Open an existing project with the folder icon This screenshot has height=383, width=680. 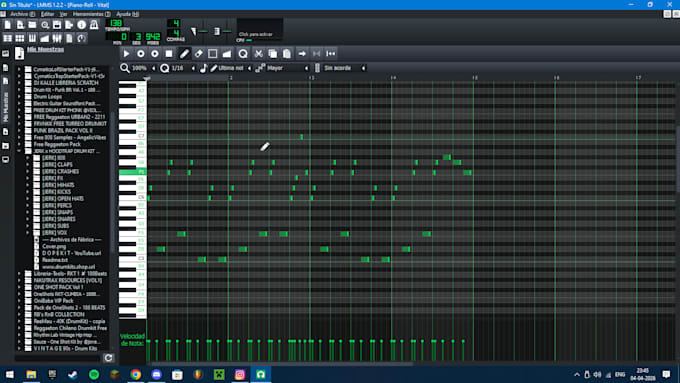coord(32,25)
